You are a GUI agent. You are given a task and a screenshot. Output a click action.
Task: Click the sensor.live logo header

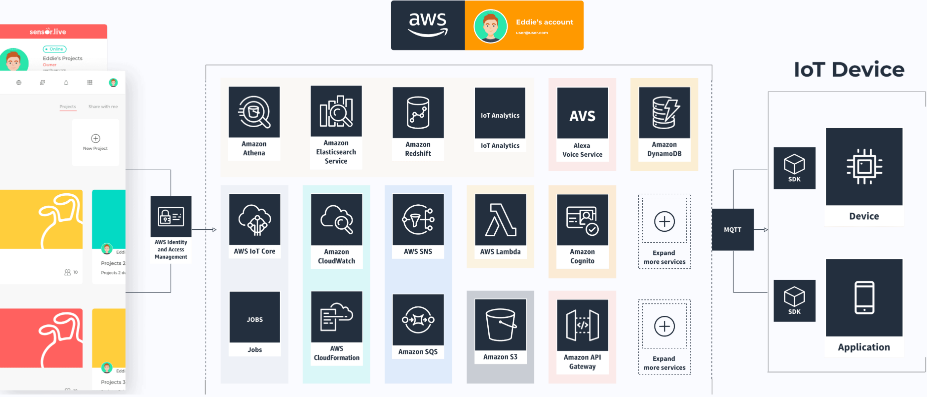[x=47, y=31]
